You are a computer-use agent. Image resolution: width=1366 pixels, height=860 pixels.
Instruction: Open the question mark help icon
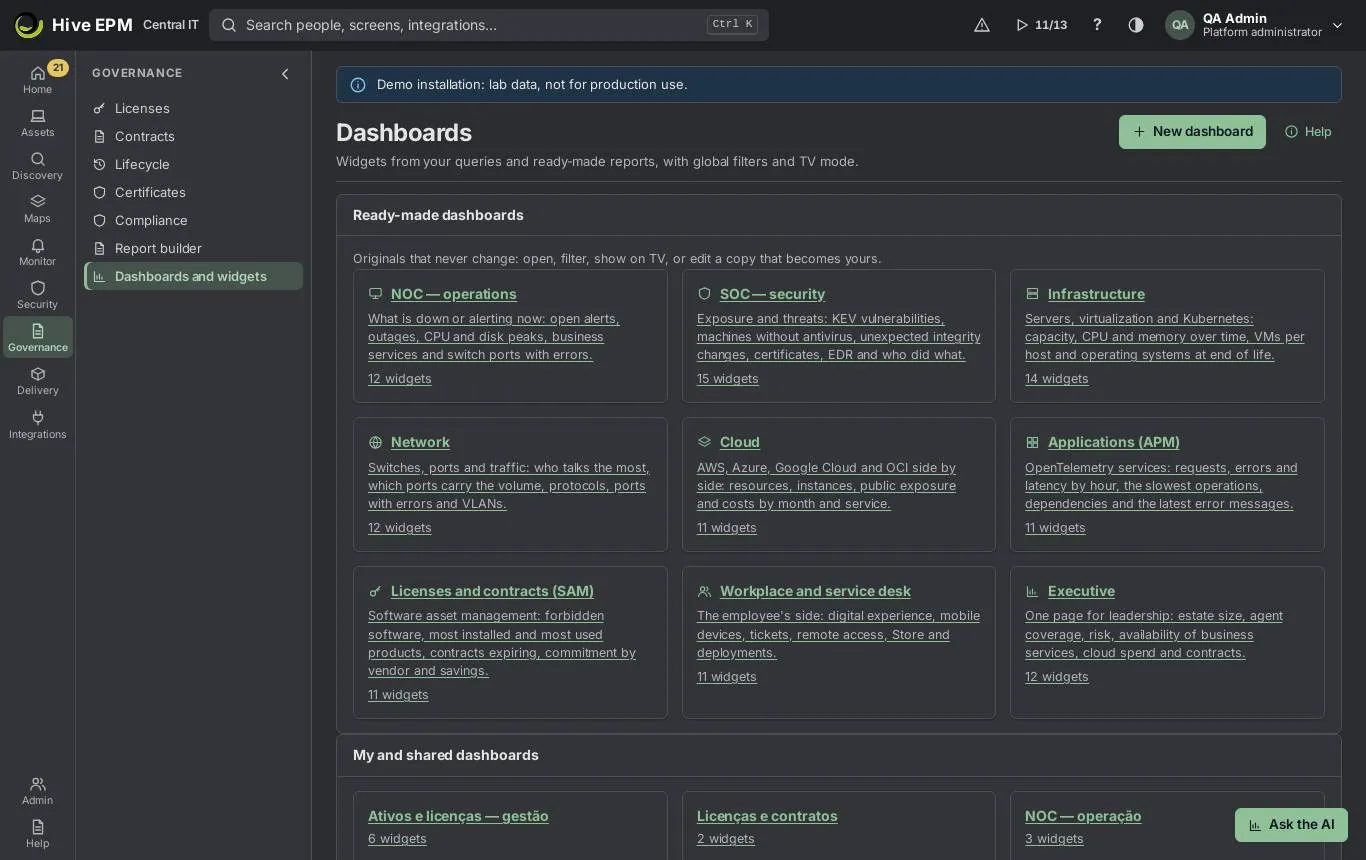tap(1097, 25)
